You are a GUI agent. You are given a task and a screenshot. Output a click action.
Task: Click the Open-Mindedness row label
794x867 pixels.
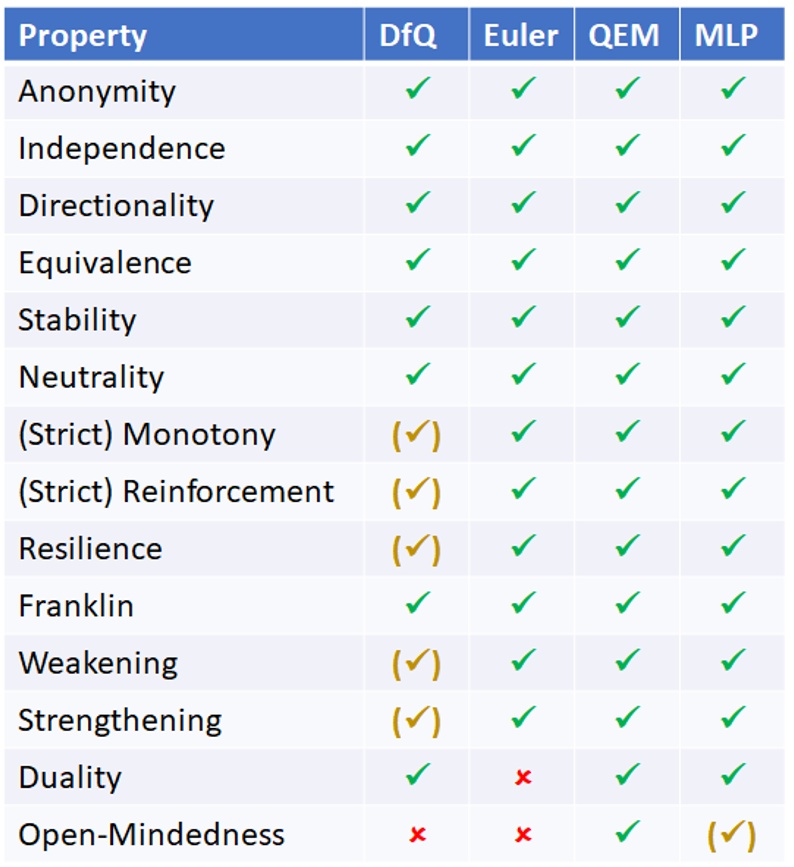point(151,834)
